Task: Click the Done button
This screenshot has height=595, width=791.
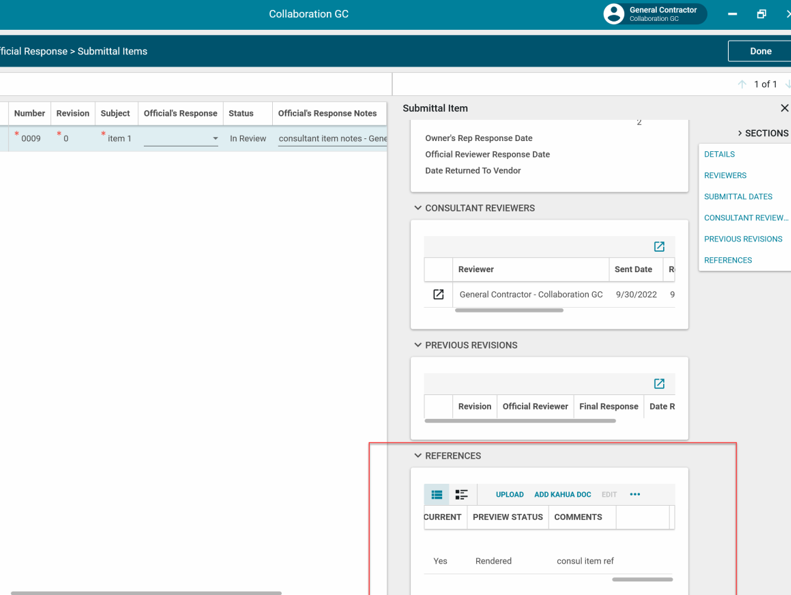Action: click(760, 51)
